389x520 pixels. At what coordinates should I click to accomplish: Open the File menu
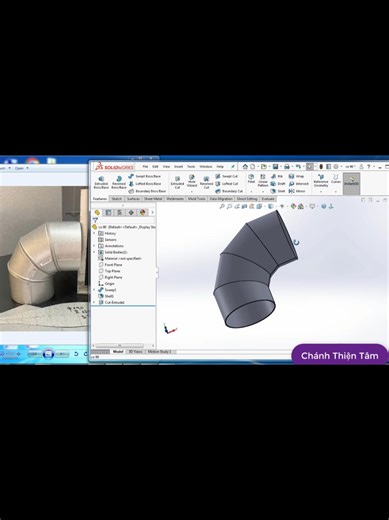click(145, 166)
